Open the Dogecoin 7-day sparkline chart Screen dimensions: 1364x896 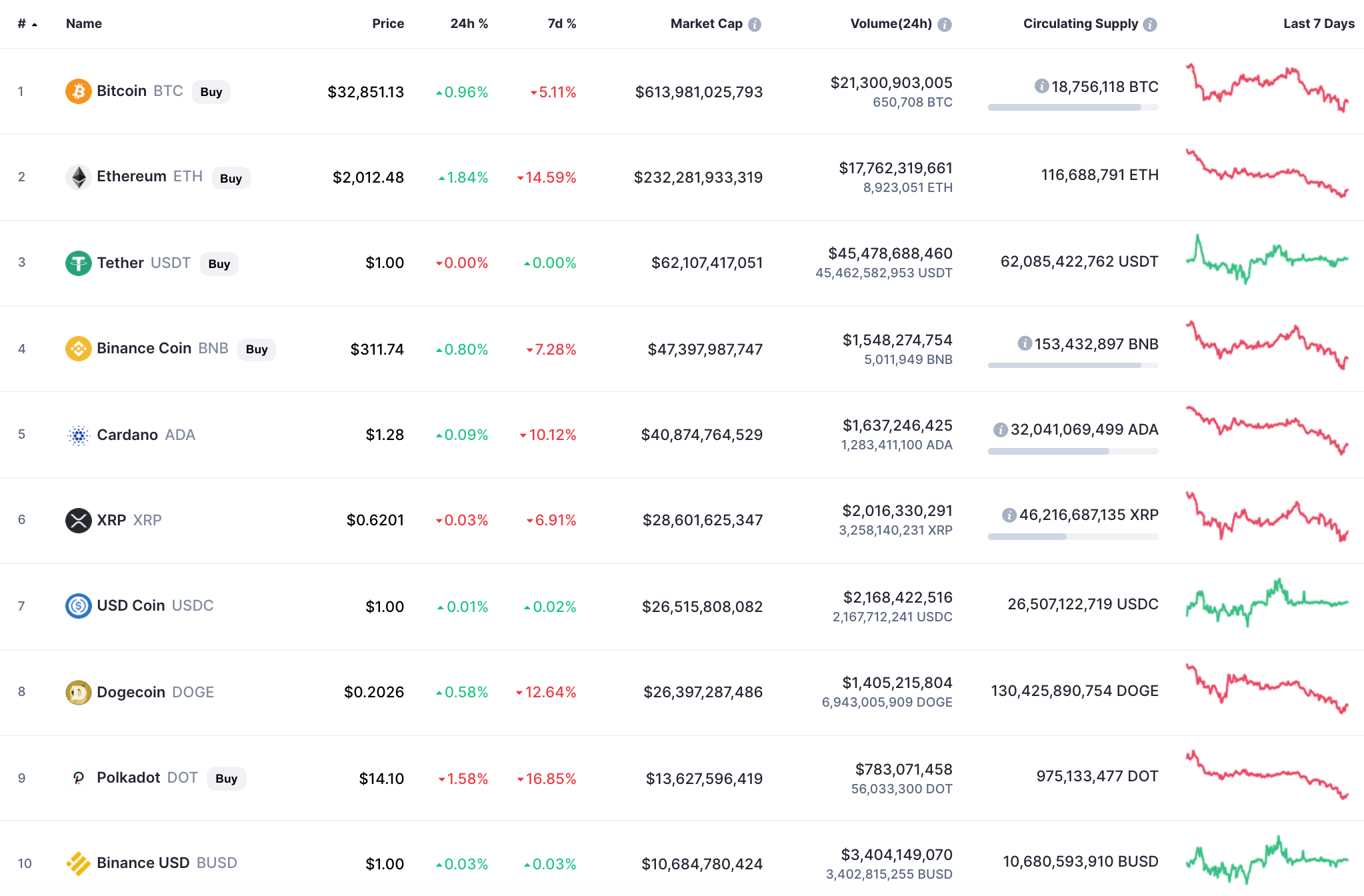[1267, 689]
